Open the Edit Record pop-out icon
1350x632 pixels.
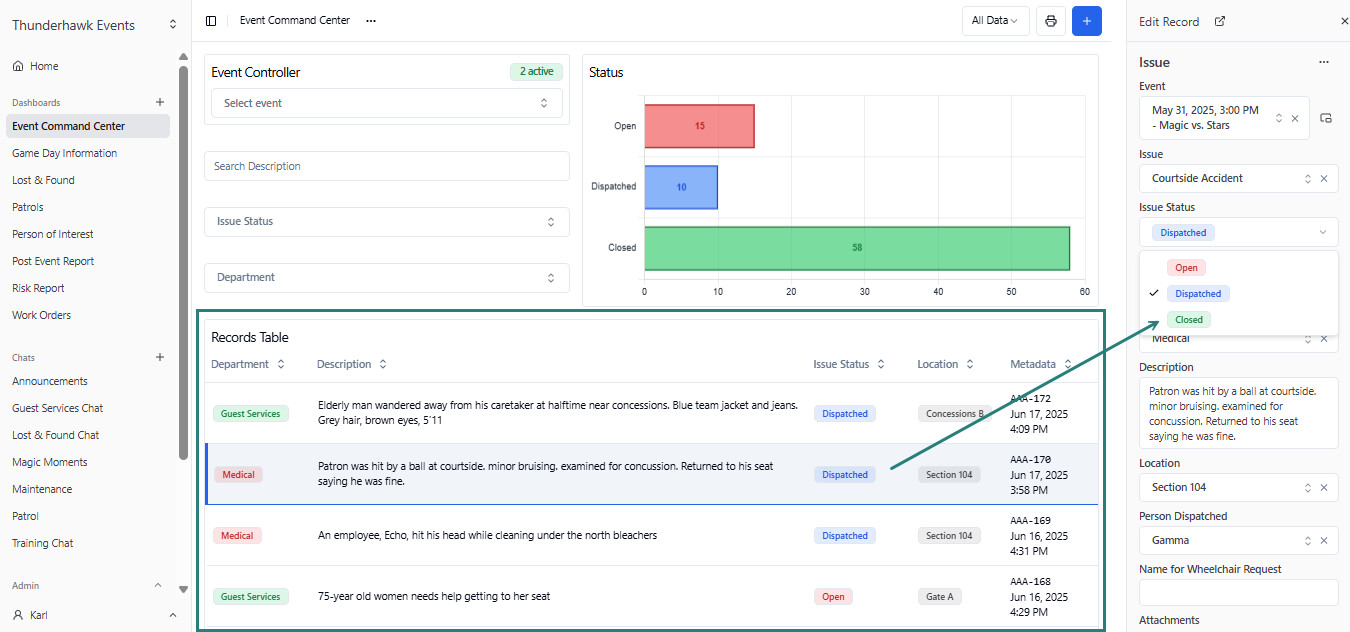(x=1220, y=21)
